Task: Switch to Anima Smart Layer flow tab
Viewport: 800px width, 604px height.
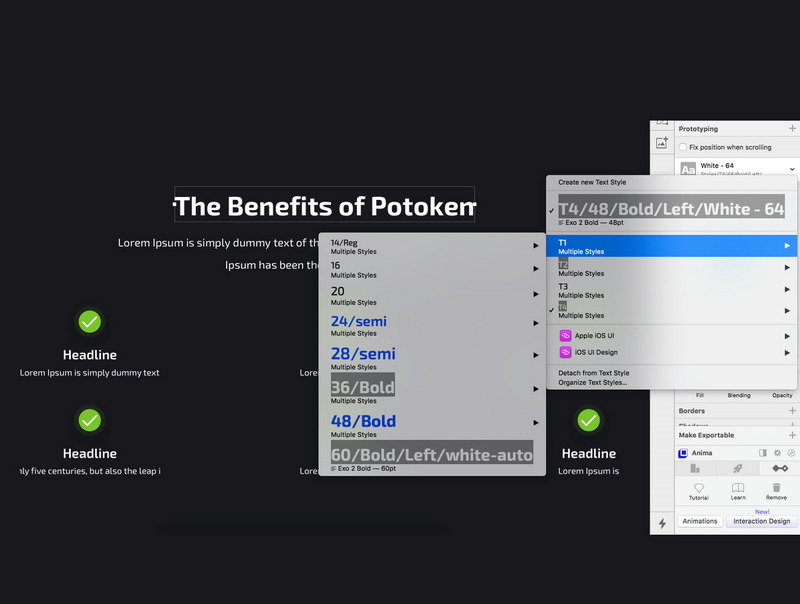Action: pyautogui.click(x=780, y=468)
